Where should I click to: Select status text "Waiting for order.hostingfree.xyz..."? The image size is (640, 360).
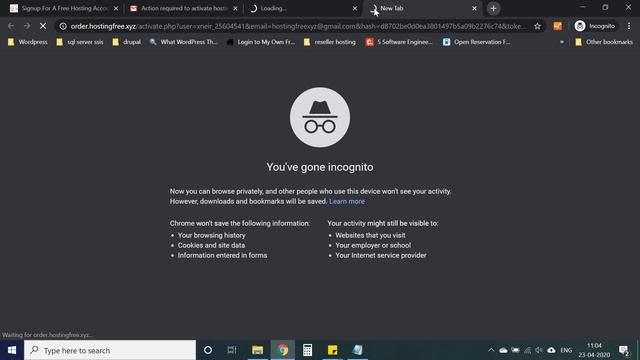(x=47, y=335)
